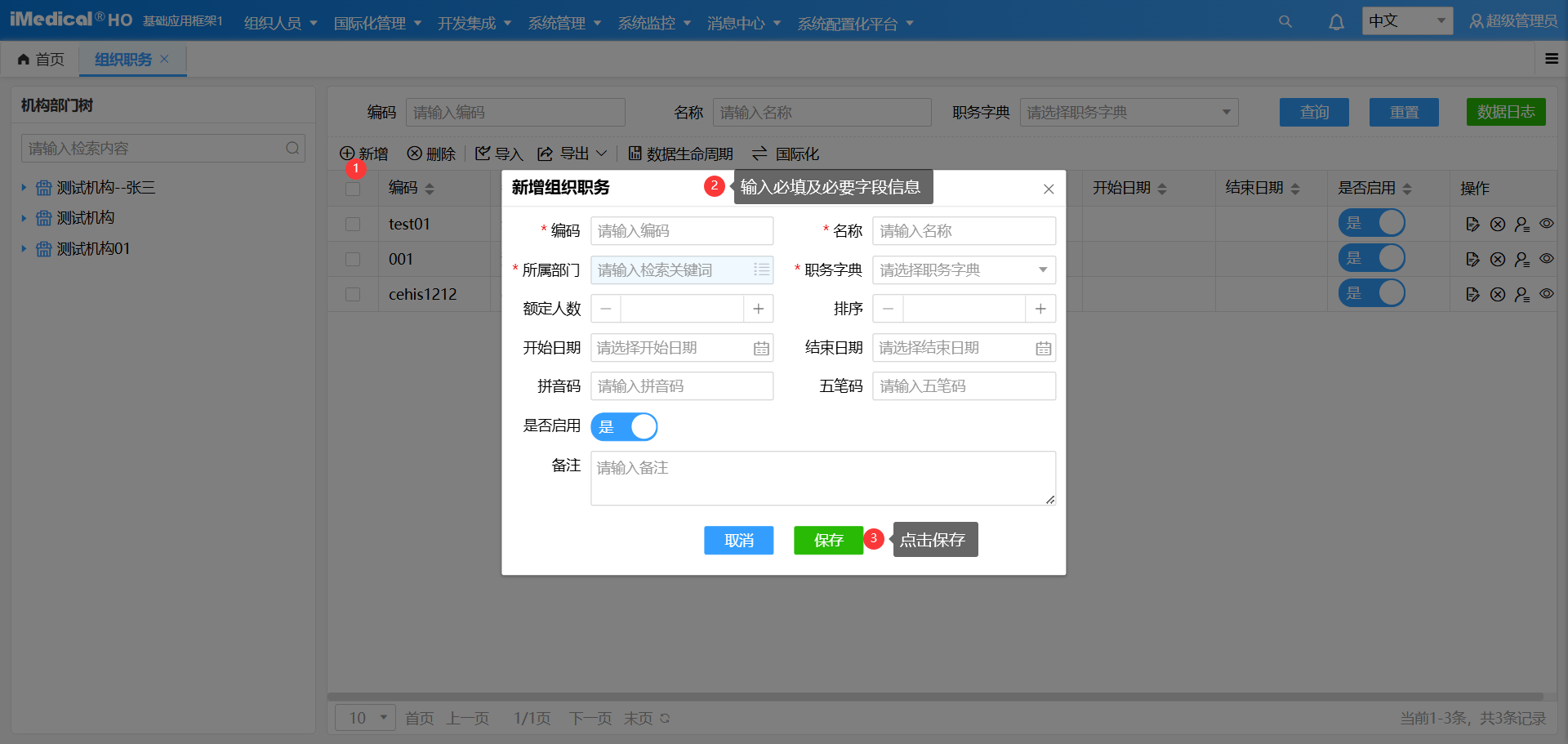Close the 新增组织职务 dialog
The image size is (1568, 744).
[x=1049, y=189]
